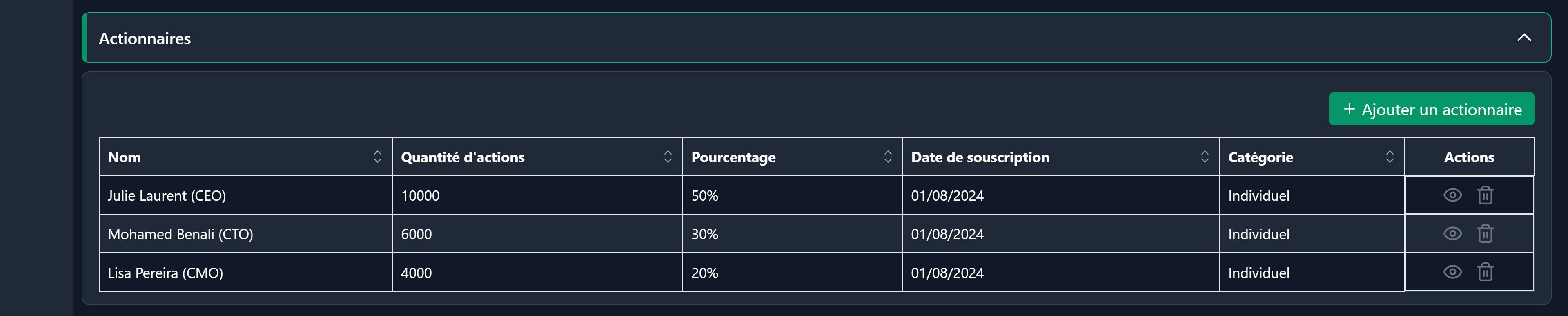Screen dimensions: 1568x316
Task: Select the Pourcentage column header
Action: [x=733, y=157]
